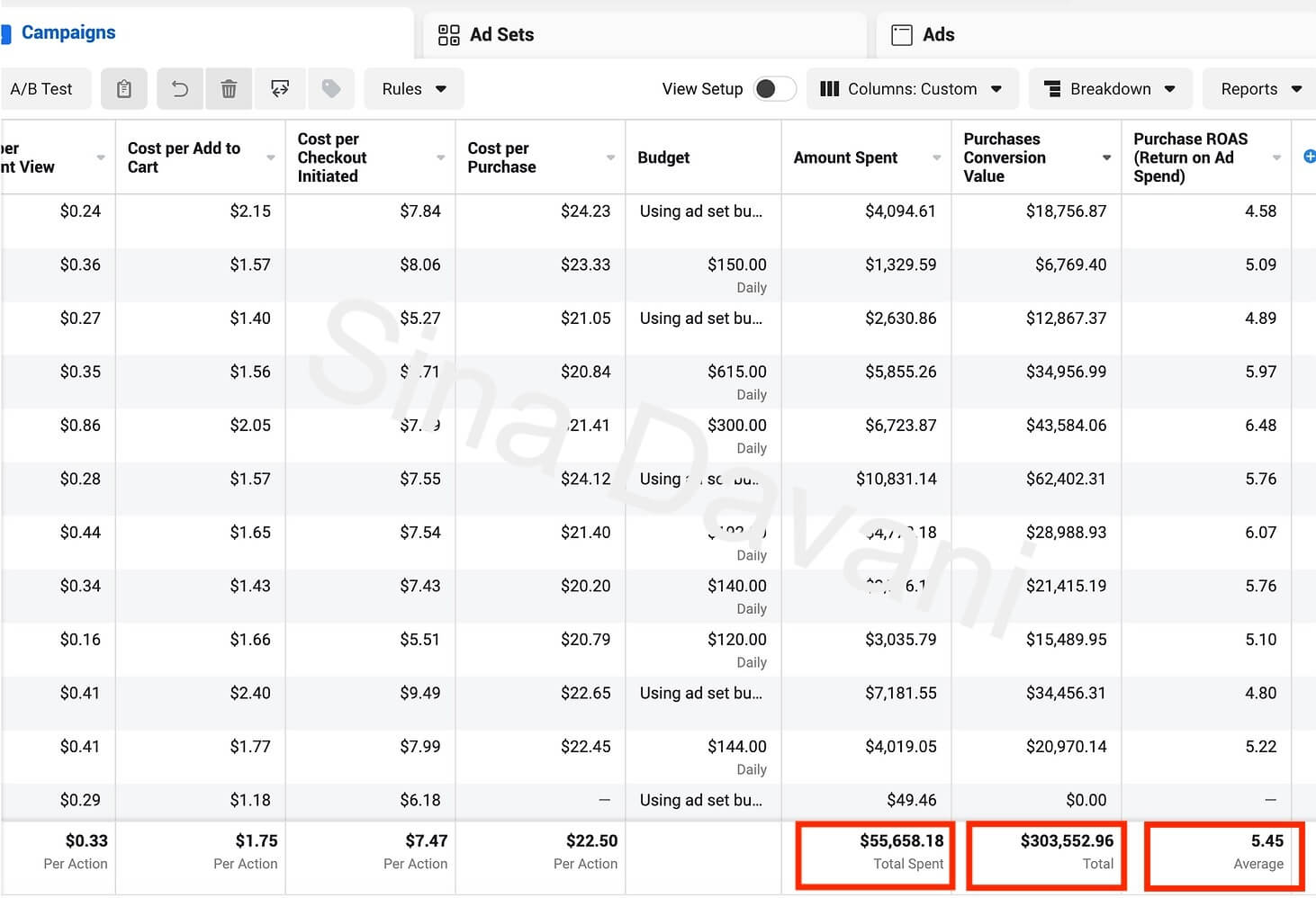Click the Cost per Purchase header
This screenshot has height=898, width=1316.
(501, 157)
